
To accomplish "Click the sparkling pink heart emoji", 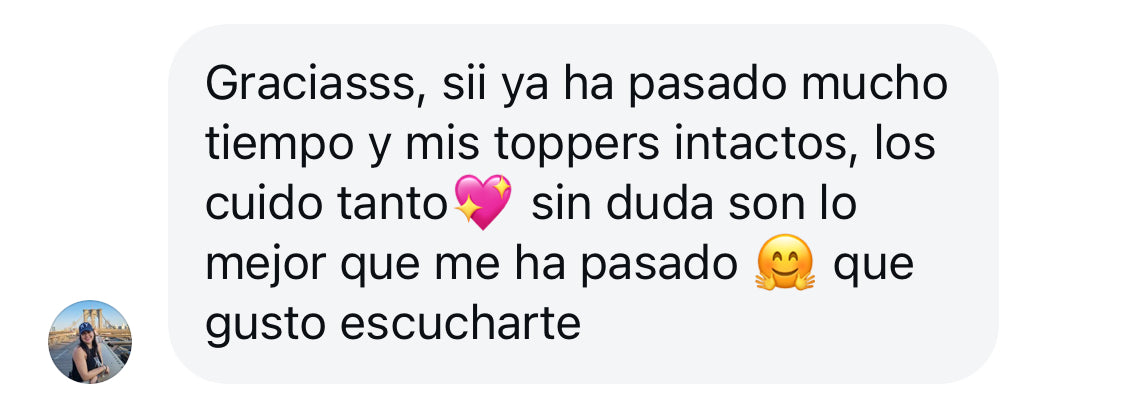I will [484, 202].
